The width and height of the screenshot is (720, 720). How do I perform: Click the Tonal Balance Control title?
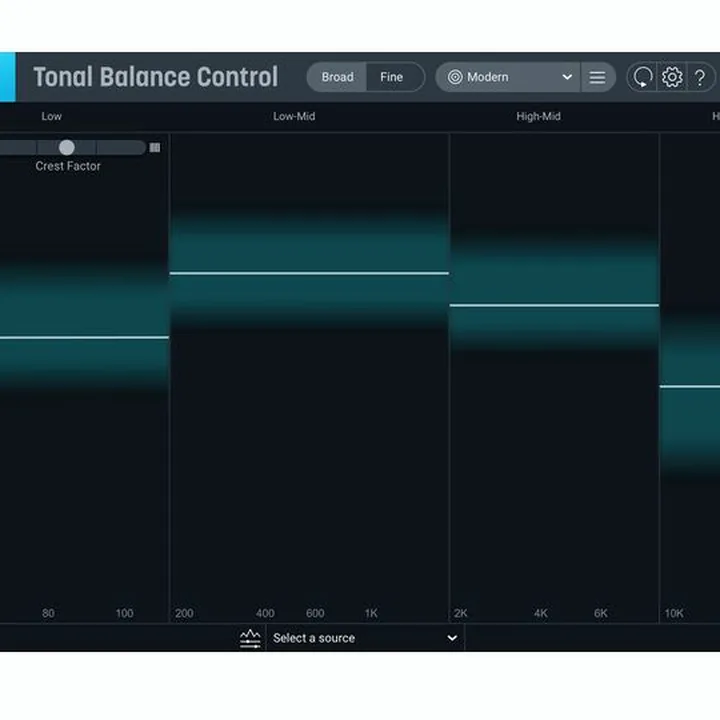pyautogui.click(x=156, y=77)
